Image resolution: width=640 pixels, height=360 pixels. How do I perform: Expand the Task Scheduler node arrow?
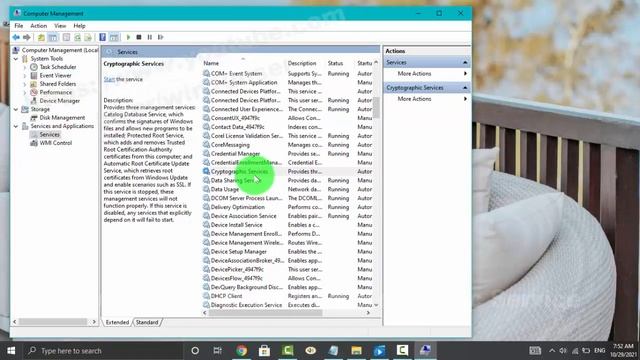tap(25, 67)
